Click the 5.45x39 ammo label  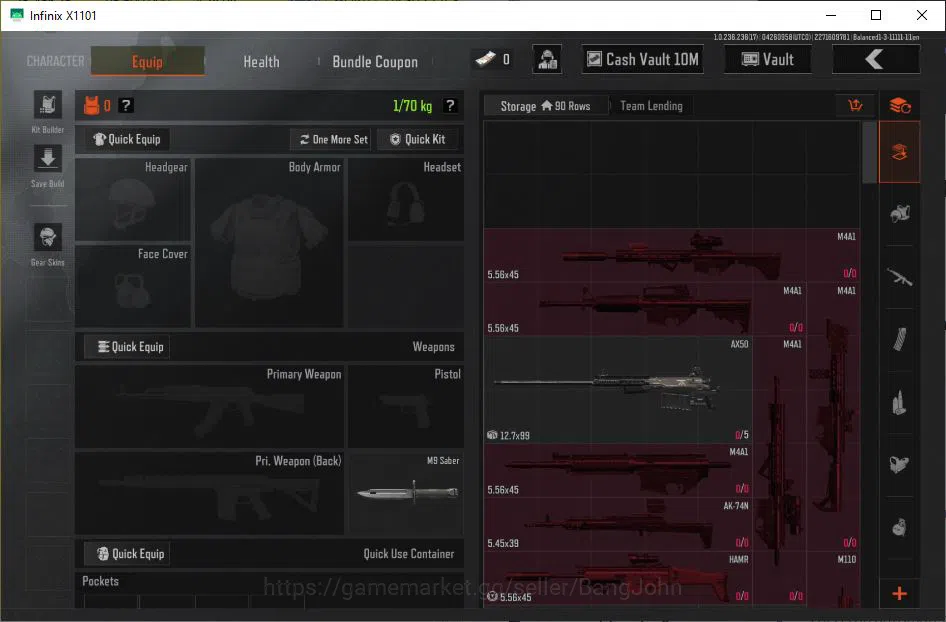tap(503, 543)
